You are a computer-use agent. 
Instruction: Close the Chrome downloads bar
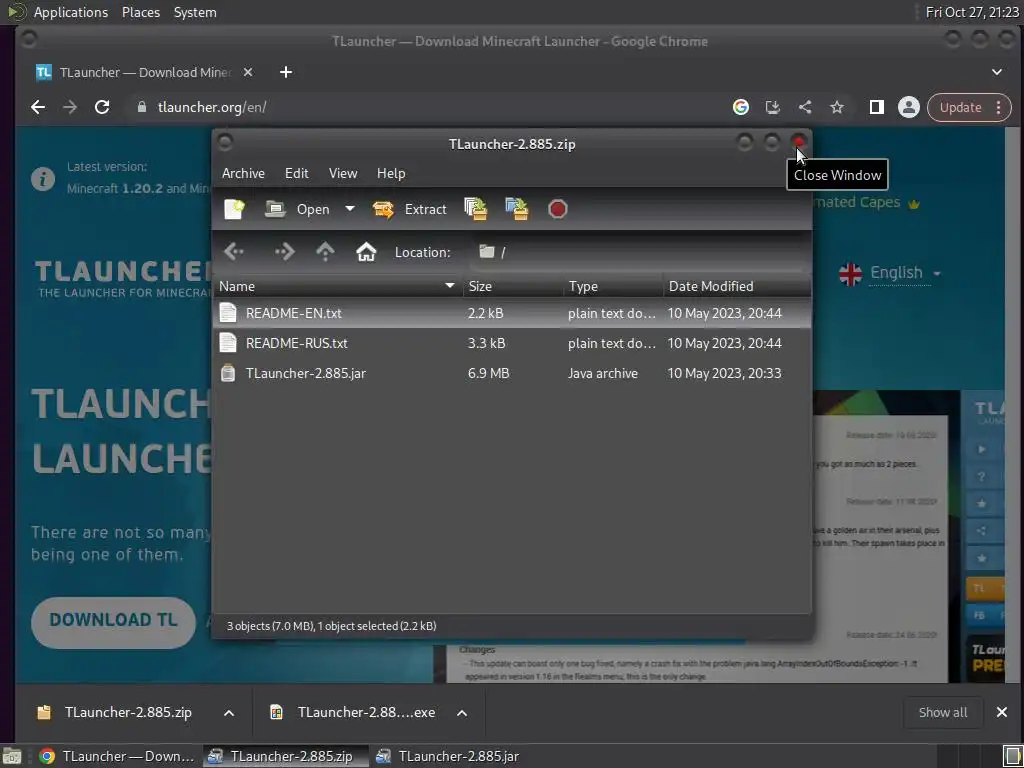1002,712
